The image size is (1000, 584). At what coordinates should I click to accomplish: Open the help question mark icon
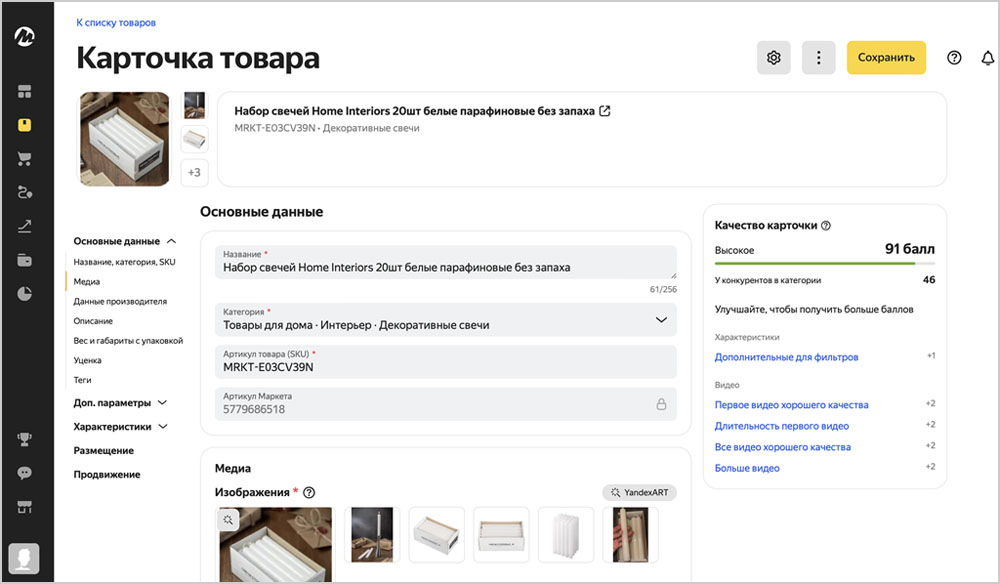[x=954, y=58]
